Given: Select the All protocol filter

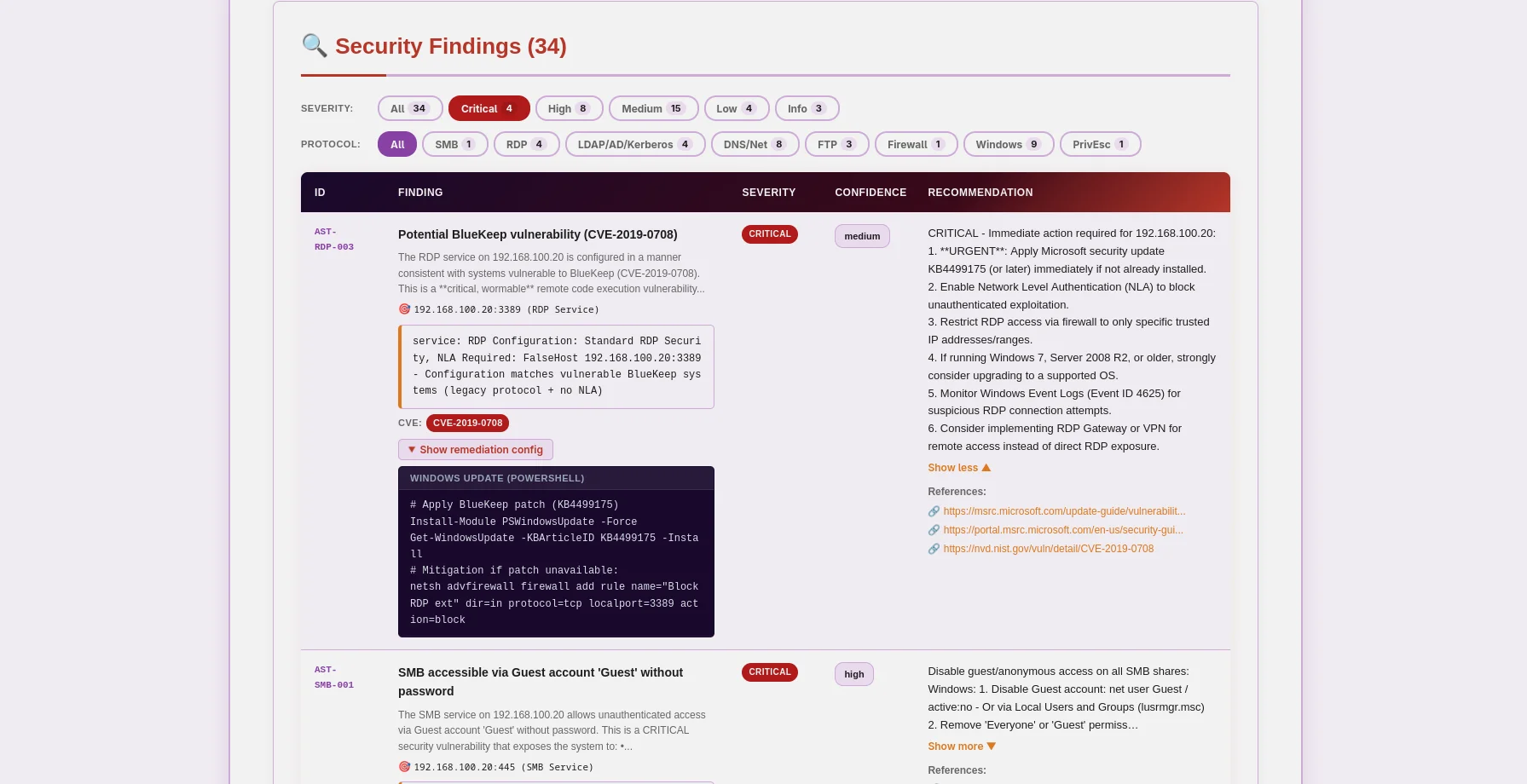Looking at the screenshot, I should (x=397, y=144).
